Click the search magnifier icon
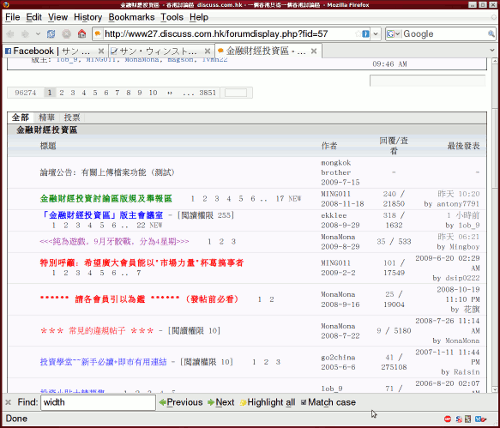This screenshot has height=428, width=500. (491, 34)
